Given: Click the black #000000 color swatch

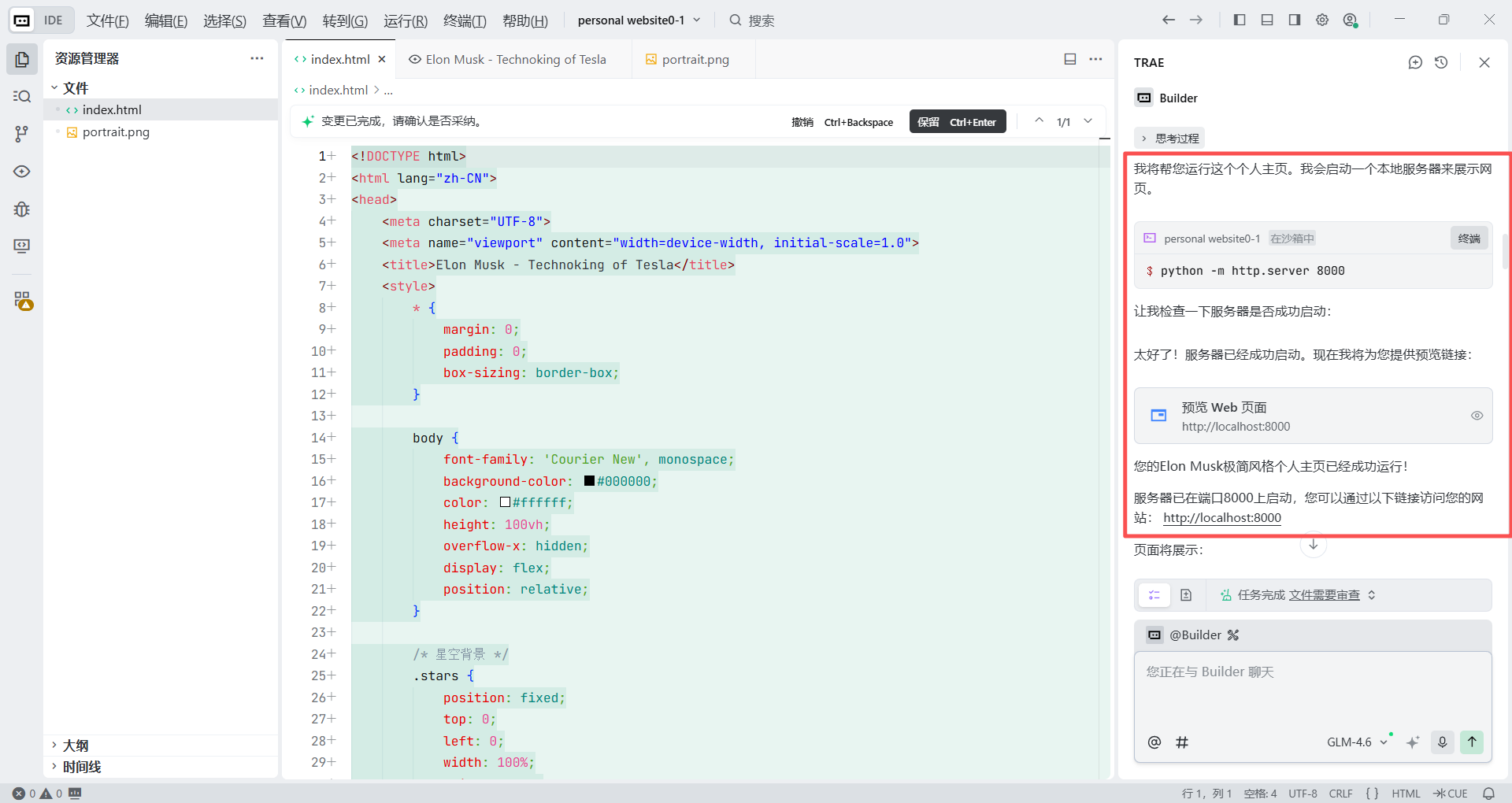Looking at the screenshot, I should coord(589,481).
